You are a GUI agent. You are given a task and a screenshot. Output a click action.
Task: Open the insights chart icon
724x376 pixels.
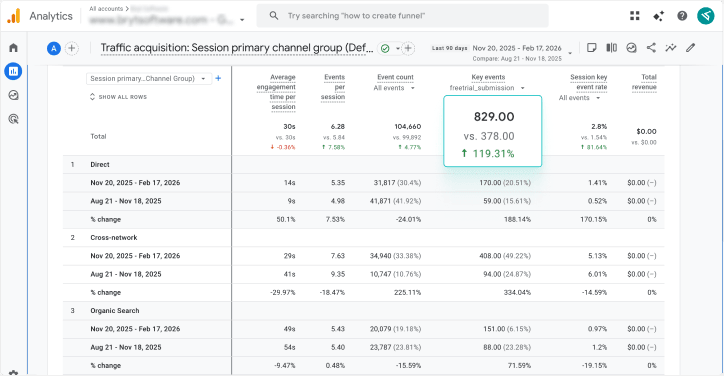click(631, 48)
